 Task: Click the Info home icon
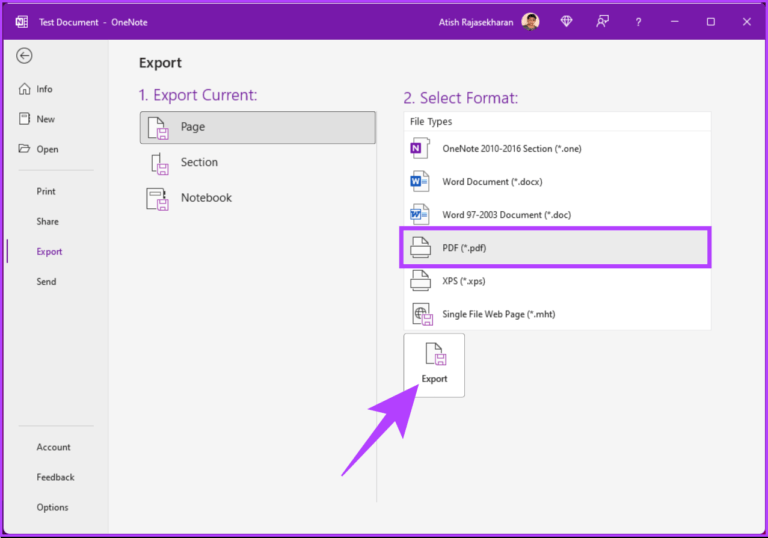point(24,89)
